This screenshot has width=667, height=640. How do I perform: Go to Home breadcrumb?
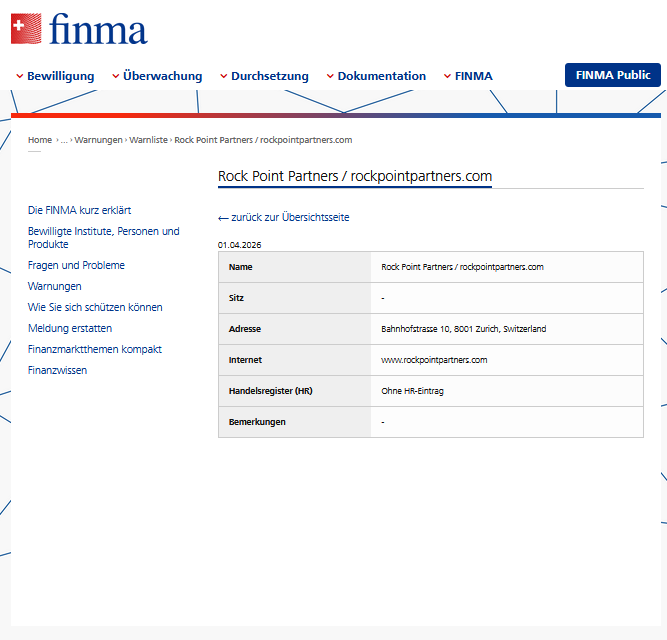(x=40, y=140)
